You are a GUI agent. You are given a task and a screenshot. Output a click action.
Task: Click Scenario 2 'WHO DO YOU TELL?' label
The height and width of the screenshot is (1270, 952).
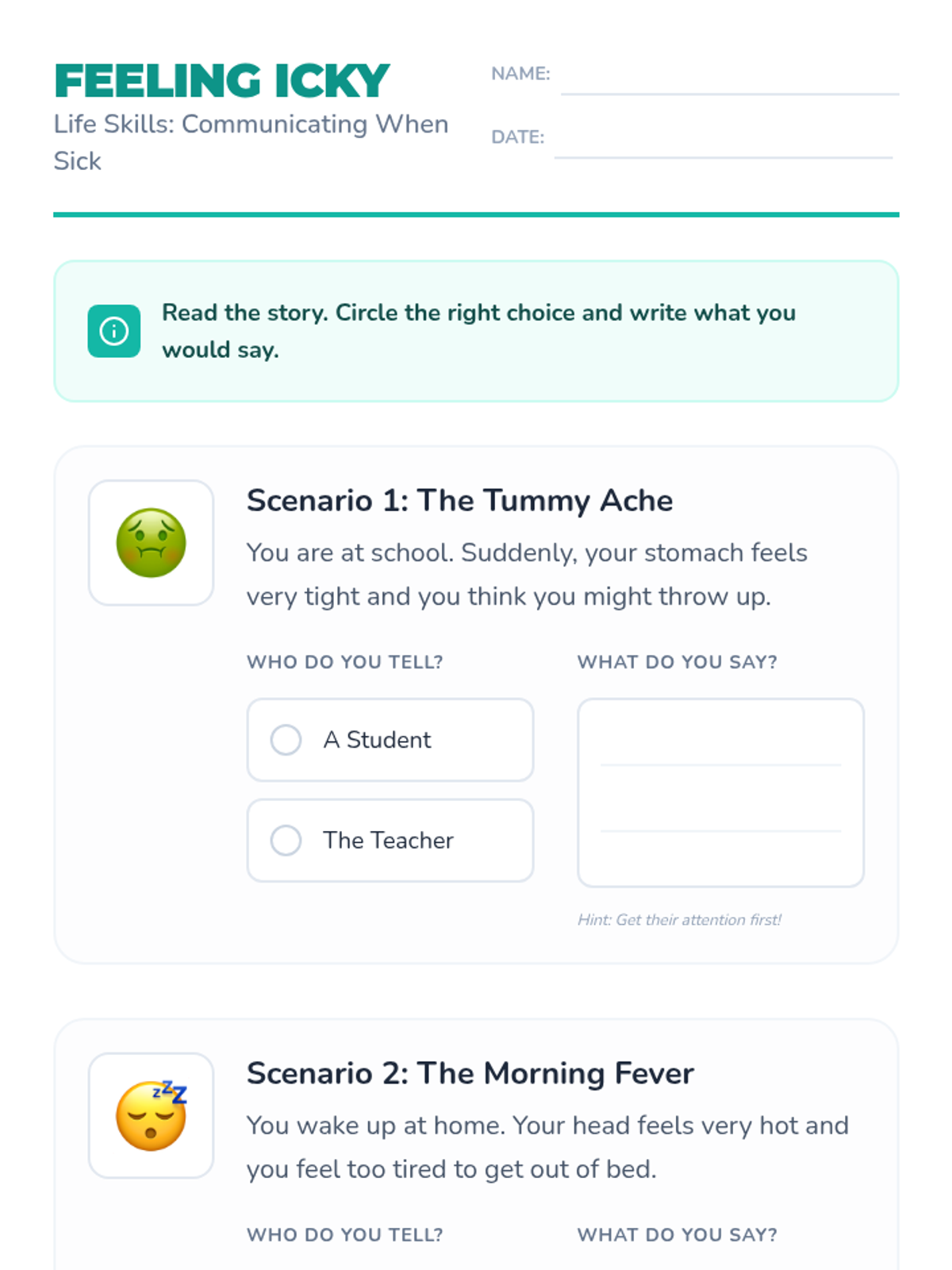[x=344, y=1234]
